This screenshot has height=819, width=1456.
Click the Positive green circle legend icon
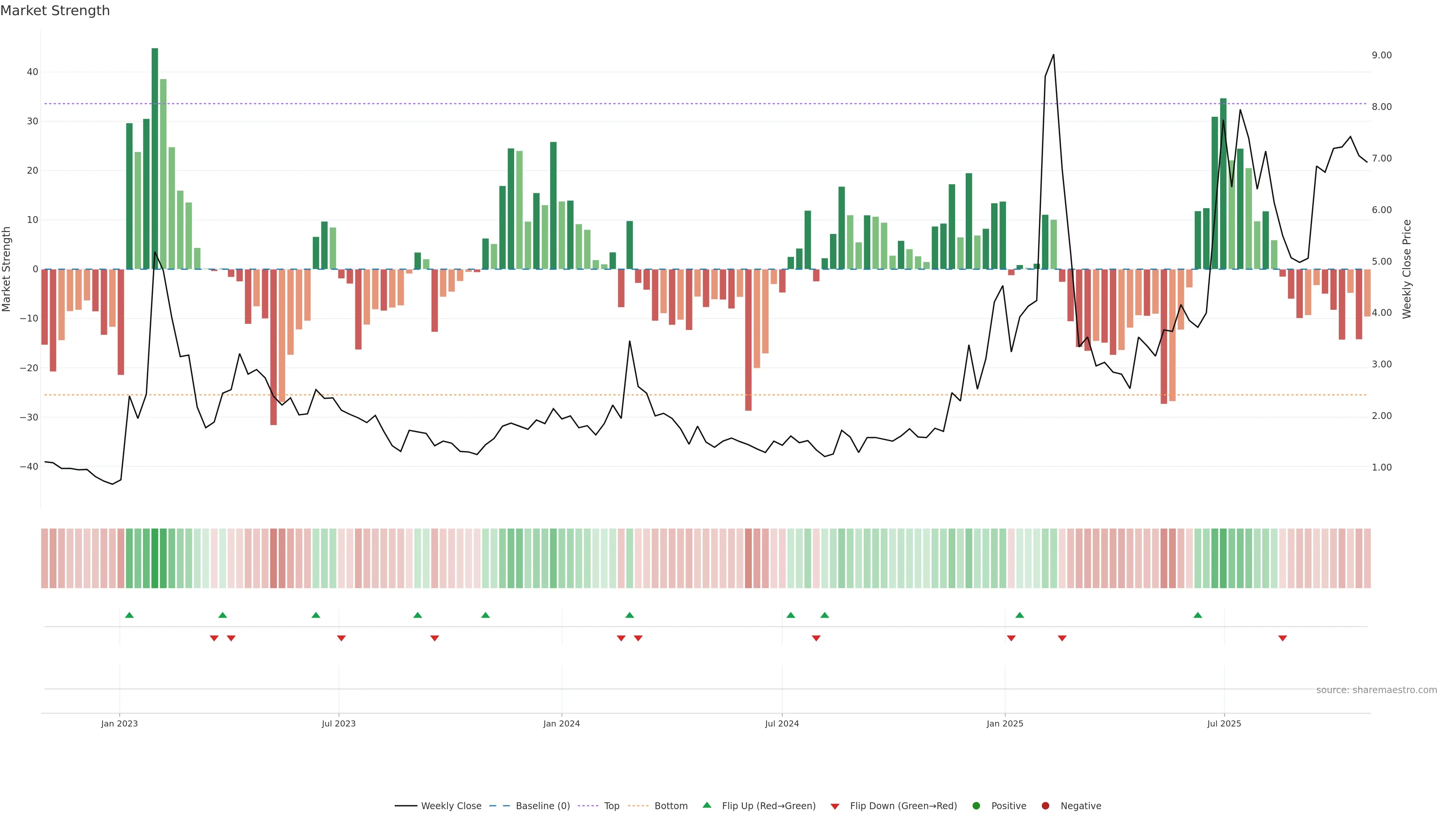[x=976, y=806]
